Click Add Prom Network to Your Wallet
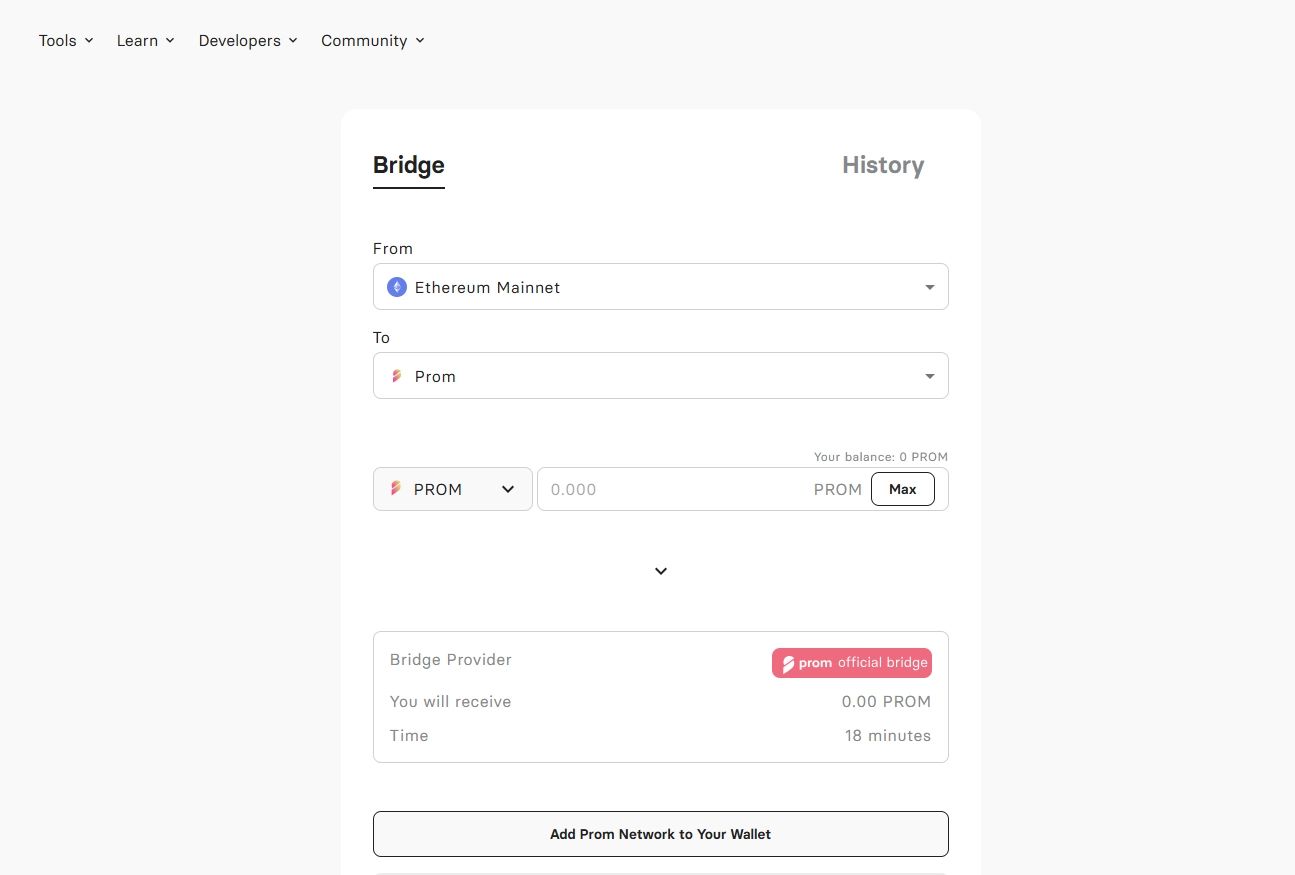The height and width of the screenshot is (875, 1295). [x=661, y=834]
